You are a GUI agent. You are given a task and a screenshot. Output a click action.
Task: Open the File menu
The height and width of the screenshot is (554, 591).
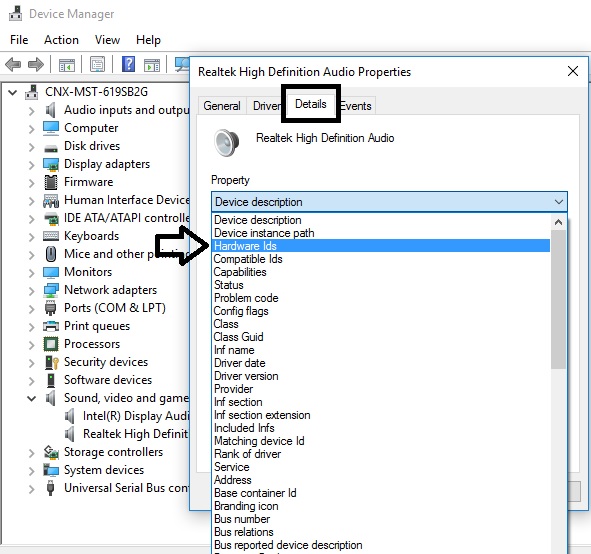(19, 40)
